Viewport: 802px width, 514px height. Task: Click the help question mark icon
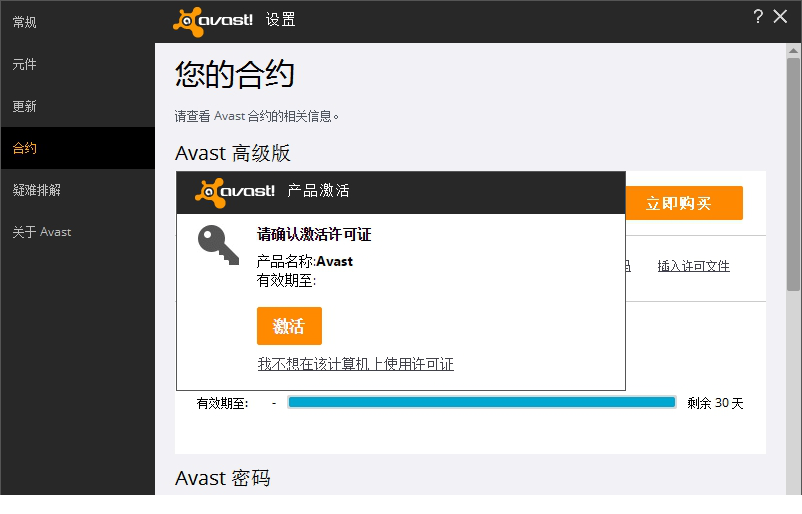[x=758, y=17]
